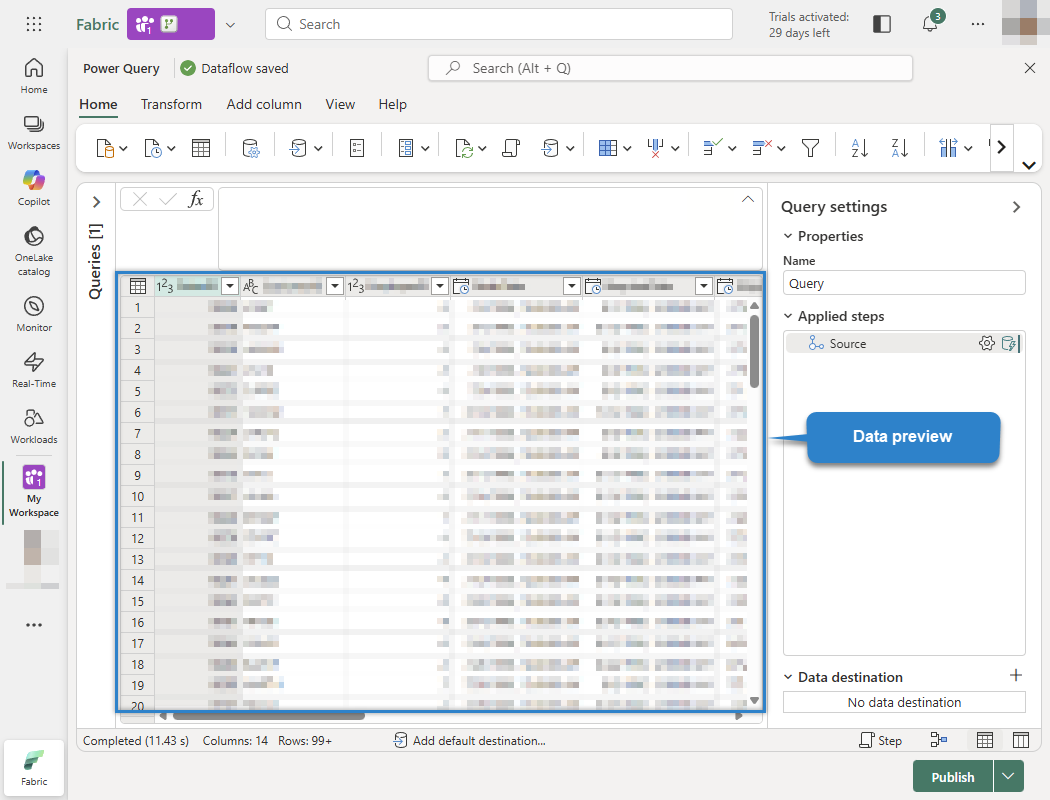
Task: Open the Source step settings gear
Action: [x=987, y=343]
